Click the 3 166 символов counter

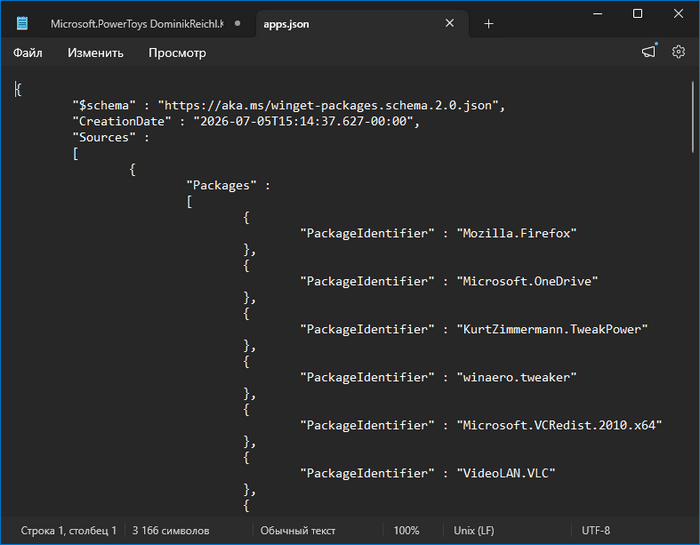[171, 530]
